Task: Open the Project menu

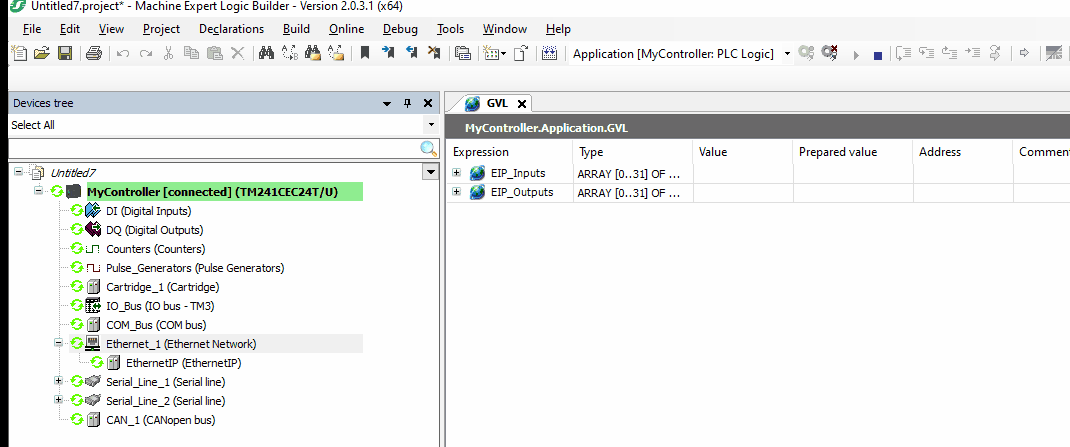Action: tap(162, 29)
